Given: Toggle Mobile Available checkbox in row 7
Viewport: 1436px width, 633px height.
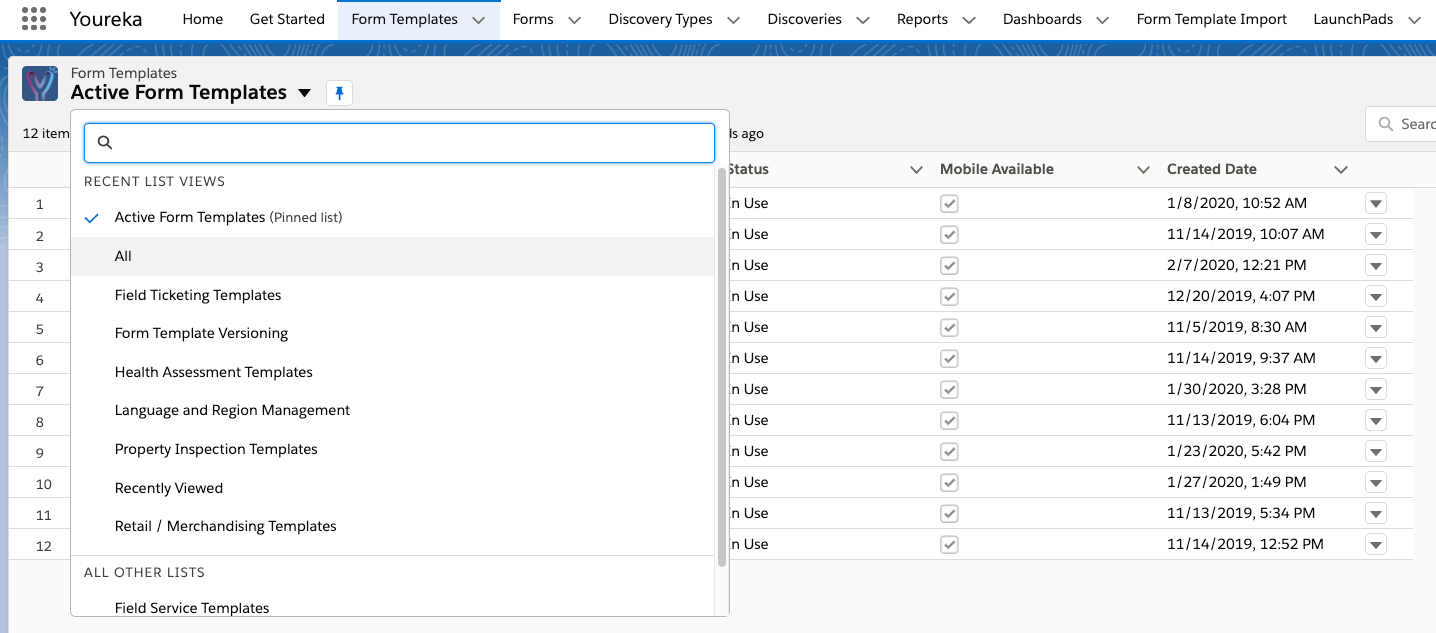Looking at the screenshot, I should coord(949,389).
